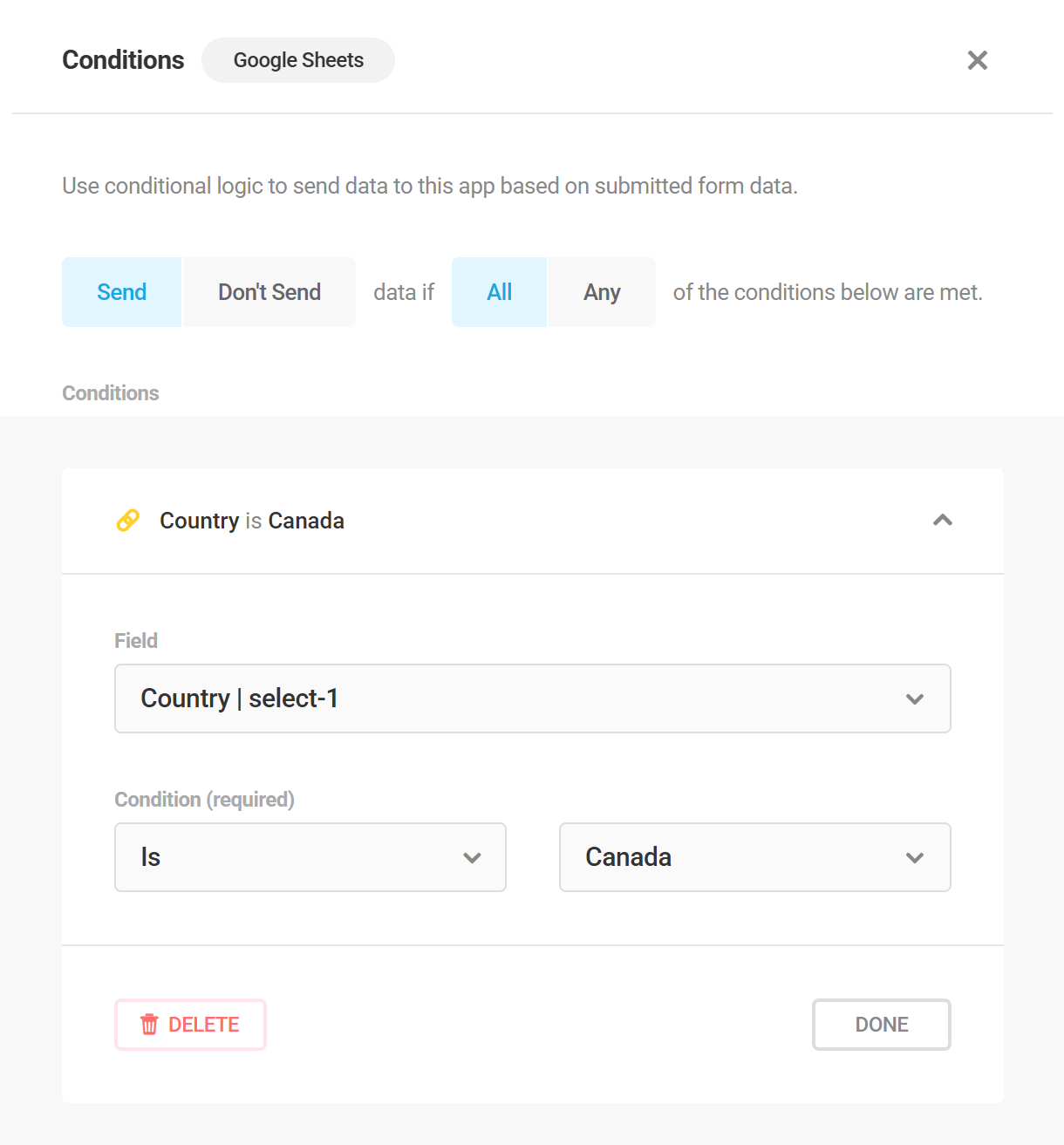Choose Any conditions match
This screenshot has width=1064, height=1145.
[x=602, y=292]
